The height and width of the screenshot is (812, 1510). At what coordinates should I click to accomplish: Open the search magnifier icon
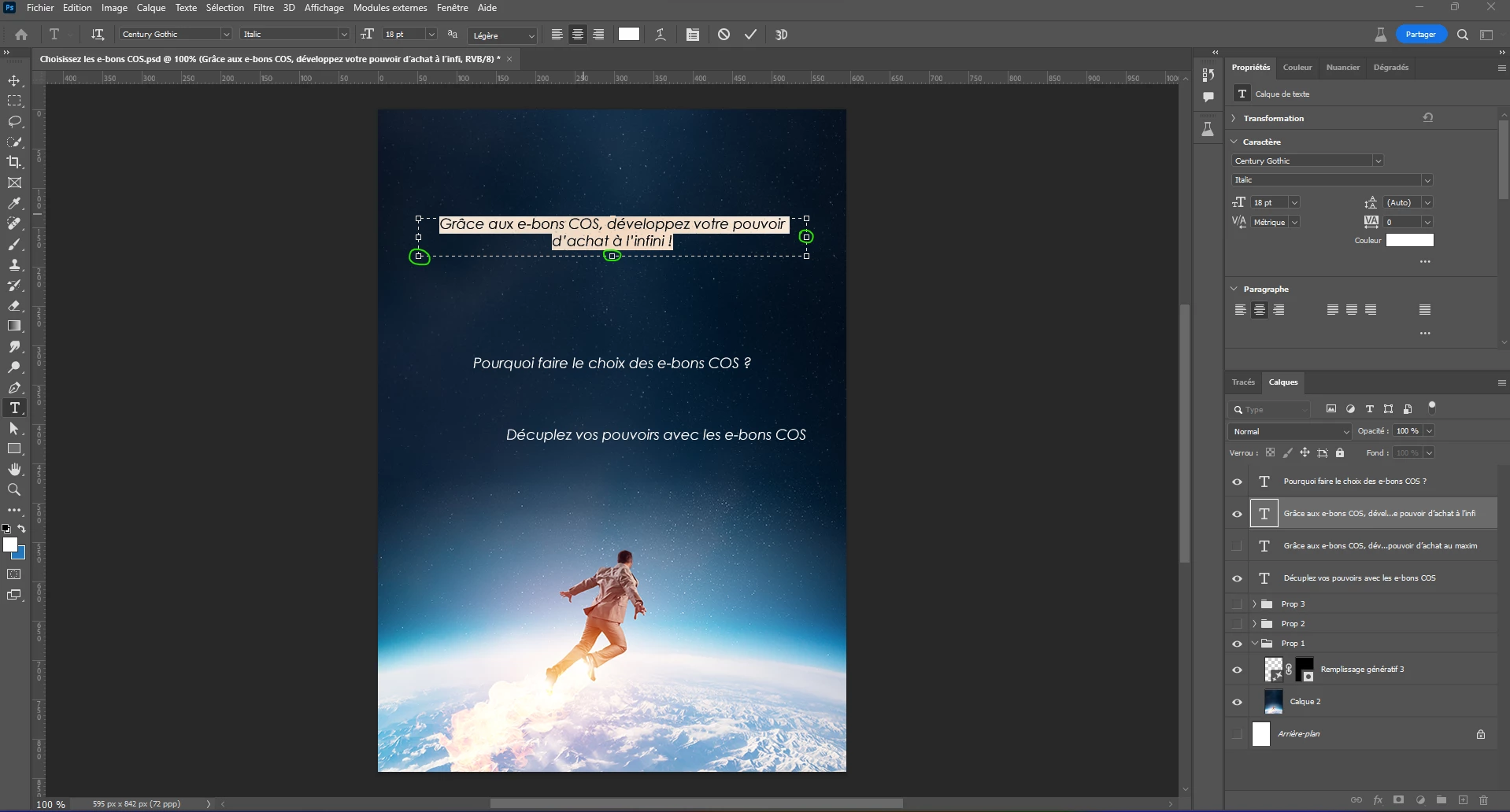[1463, 35]
